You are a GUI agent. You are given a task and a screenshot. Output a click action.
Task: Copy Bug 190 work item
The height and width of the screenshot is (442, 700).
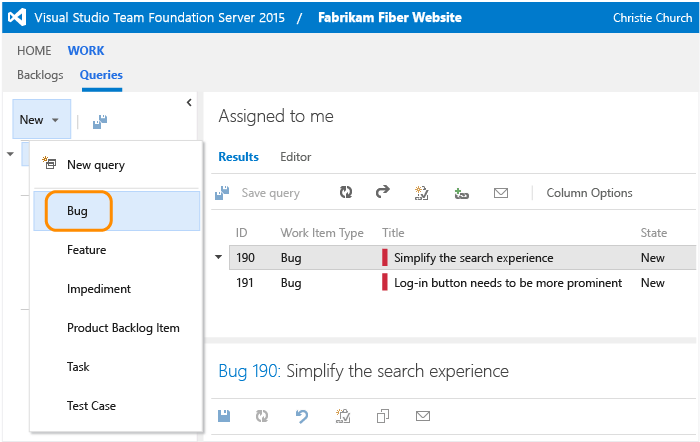coord(383,416)
